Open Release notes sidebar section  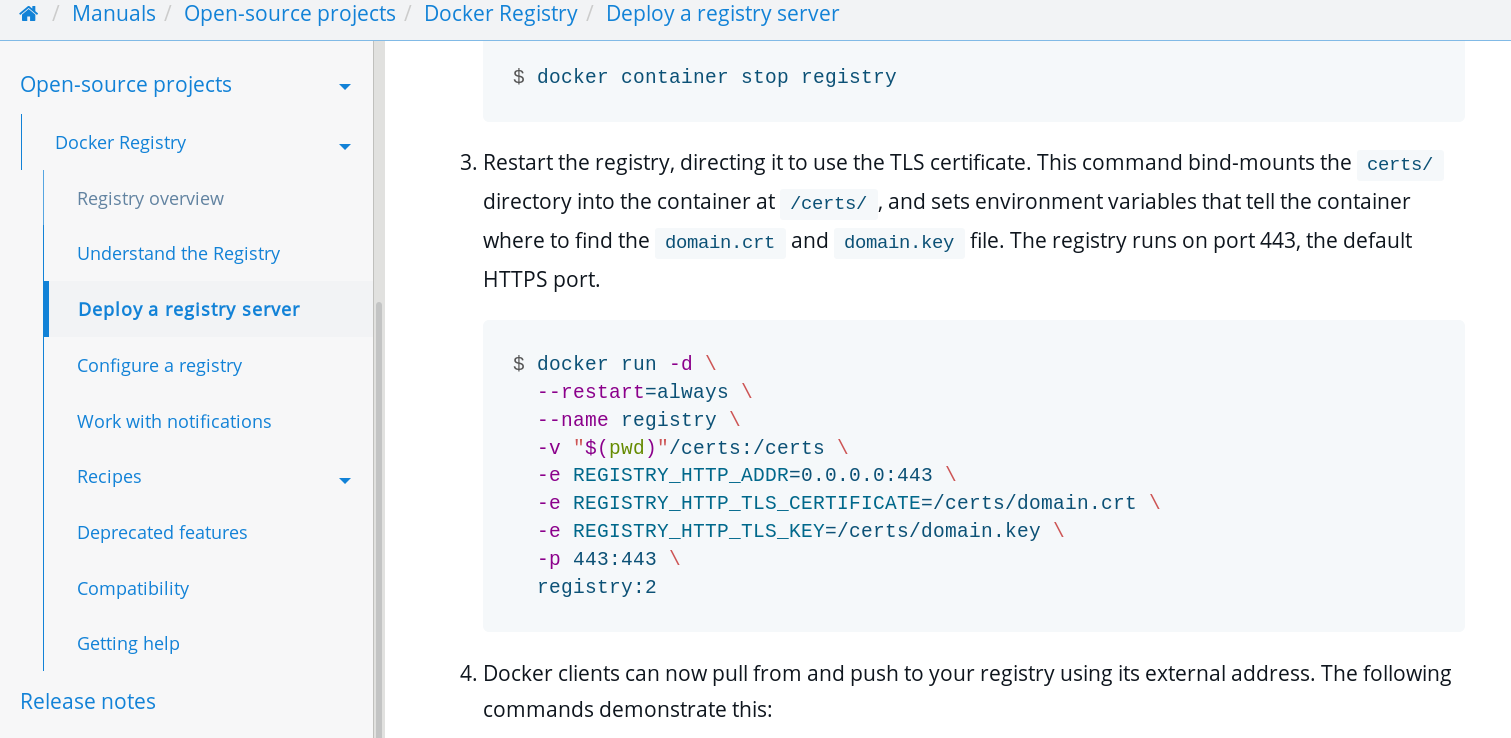click(x=88, y=702)
